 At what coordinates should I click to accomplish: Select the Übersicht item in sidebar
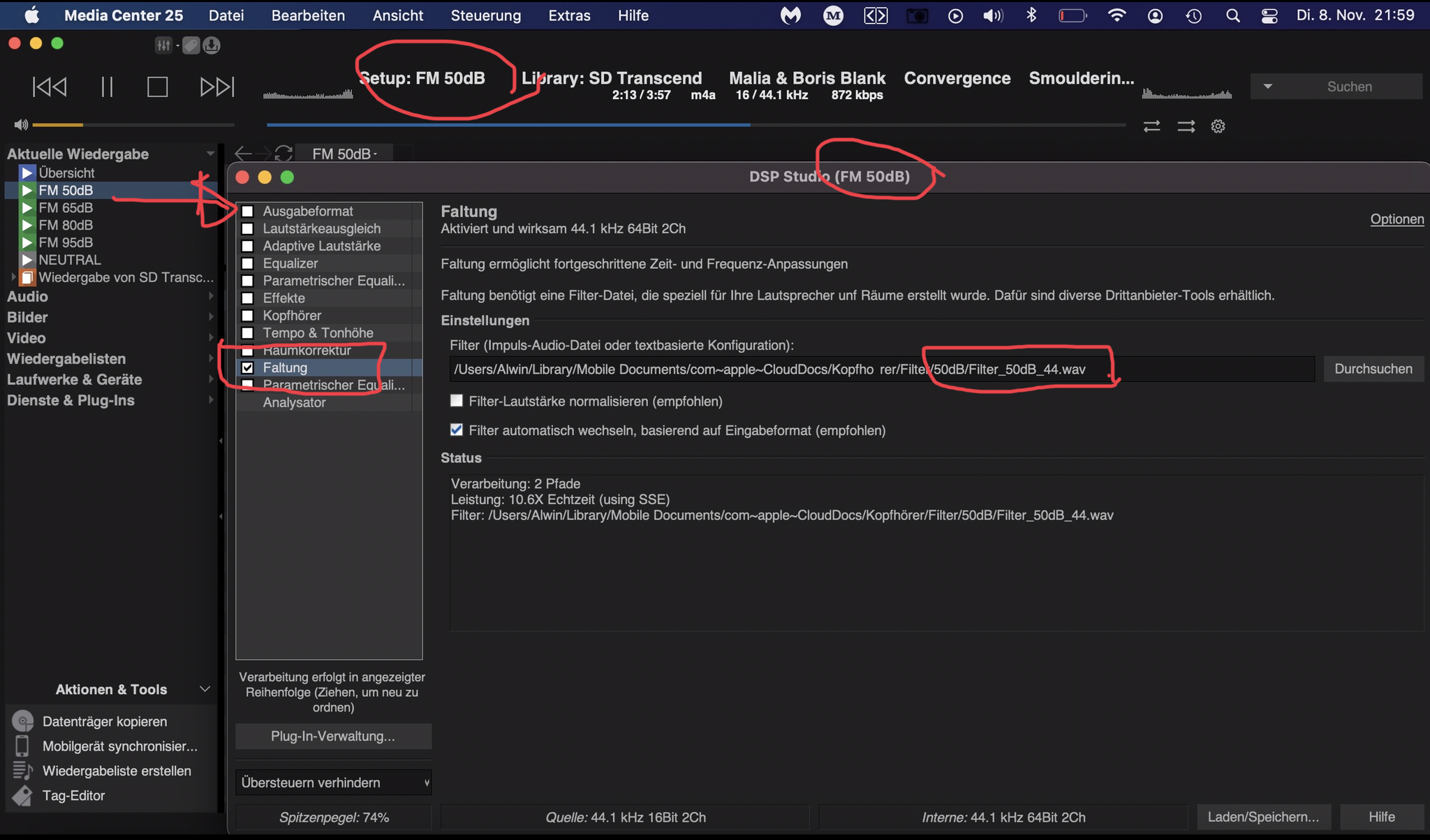point(66,172)
